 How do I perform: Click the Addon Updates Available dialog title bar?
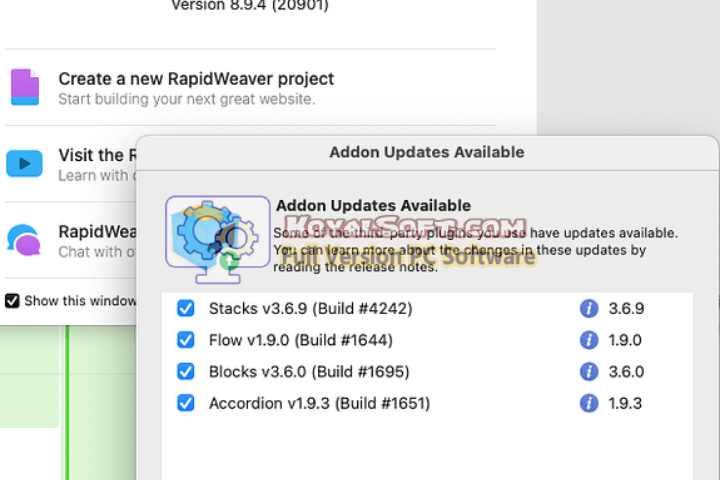[x=427, y=152]
